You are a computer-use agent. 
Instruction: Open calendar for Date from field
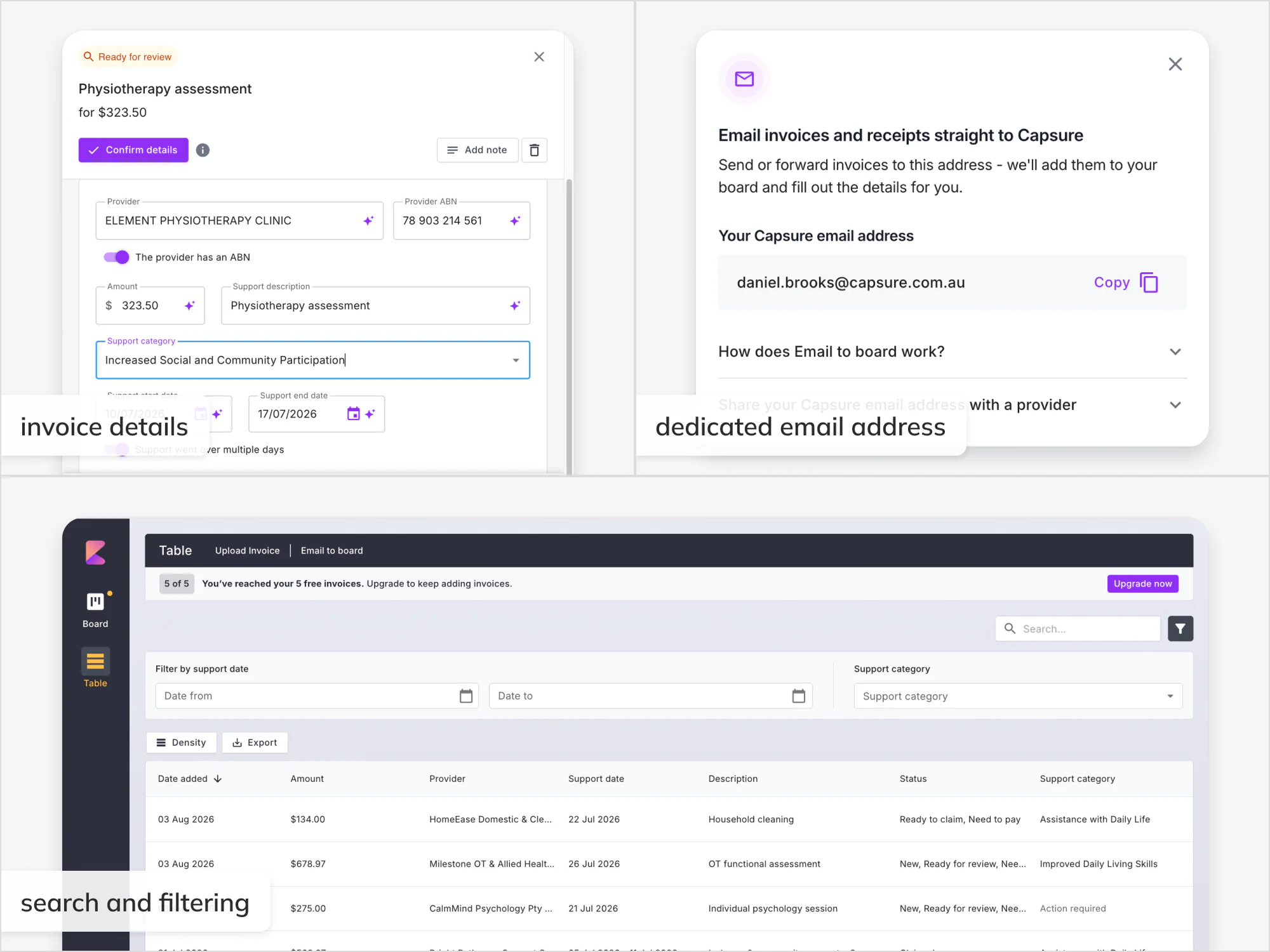pyautogui.click(x=466, y=696)
